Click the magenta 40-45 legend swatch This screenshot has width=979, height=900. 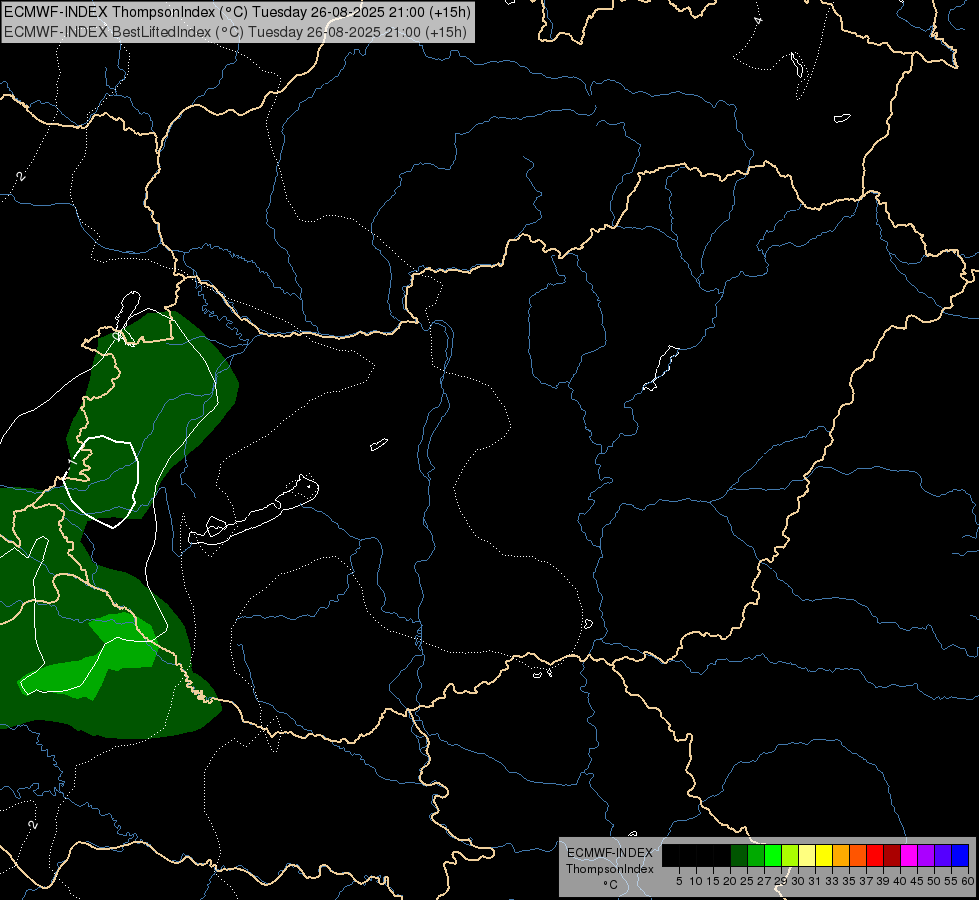[x=909, y=855]
